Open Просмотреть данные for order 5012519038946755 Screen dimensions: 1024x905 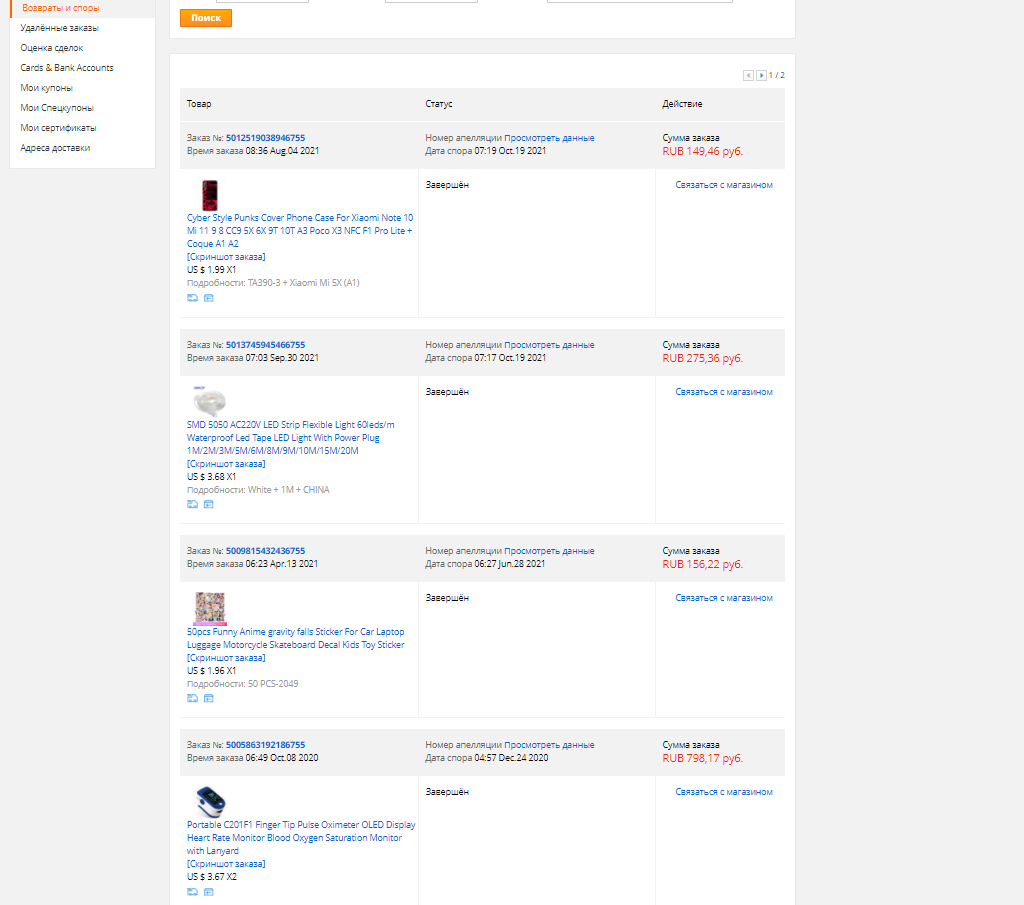point(549,138)
